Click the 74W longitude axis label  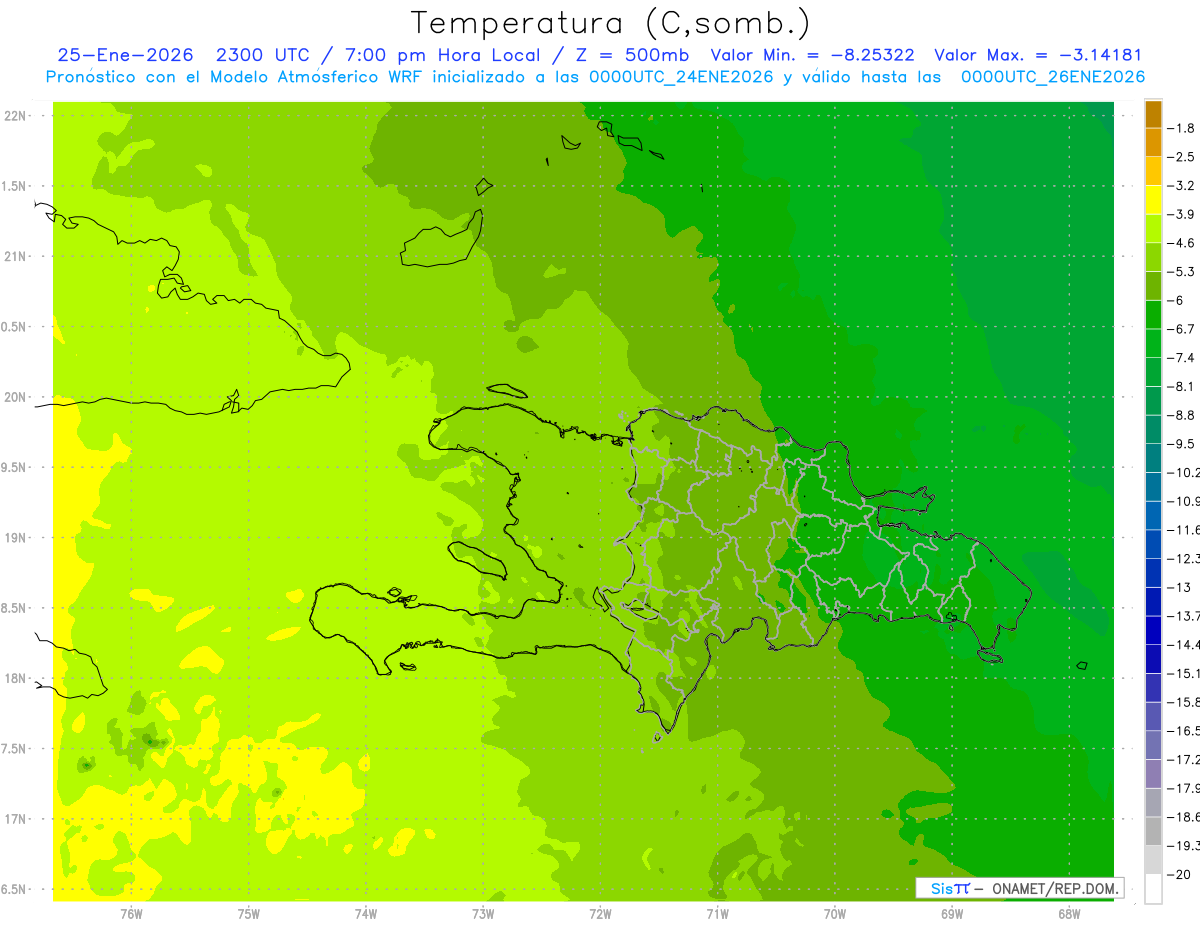(x=366, y=913)
